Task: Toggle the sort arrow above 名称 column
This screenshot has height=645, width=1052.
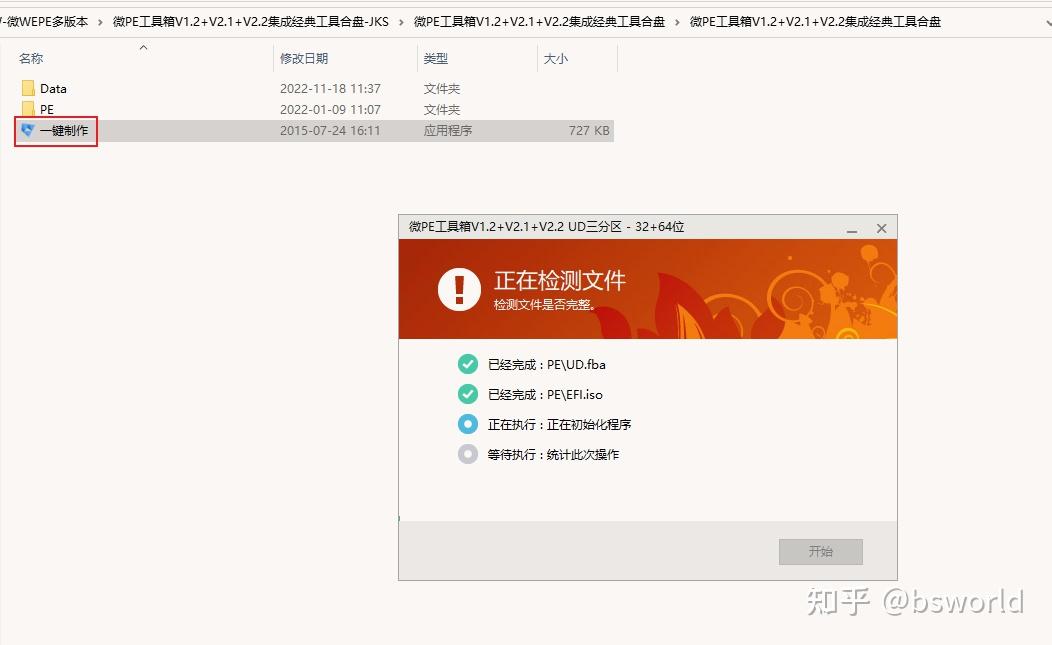Action: click(x=143, y=47)
